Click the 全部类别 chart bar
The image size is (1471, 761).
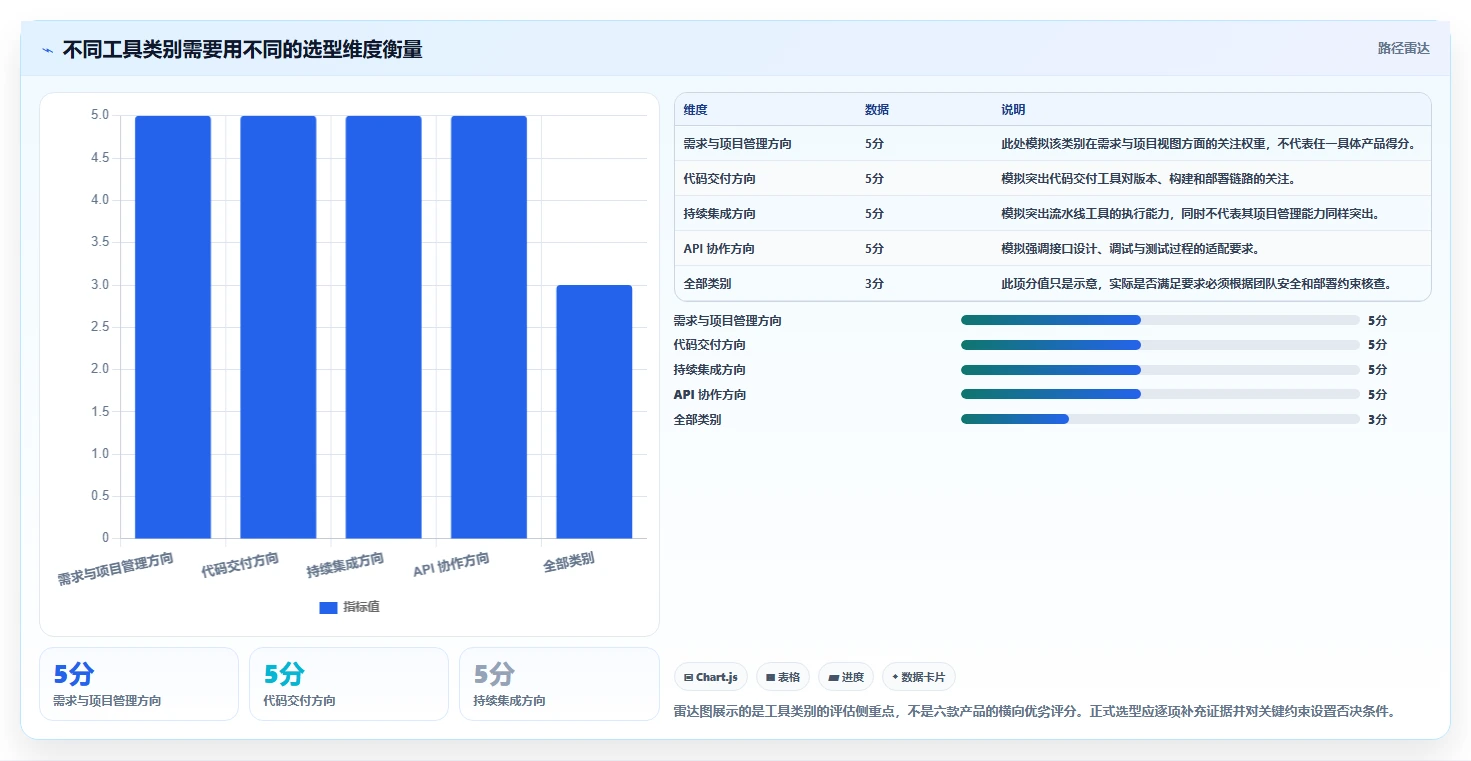click(594, 412)
